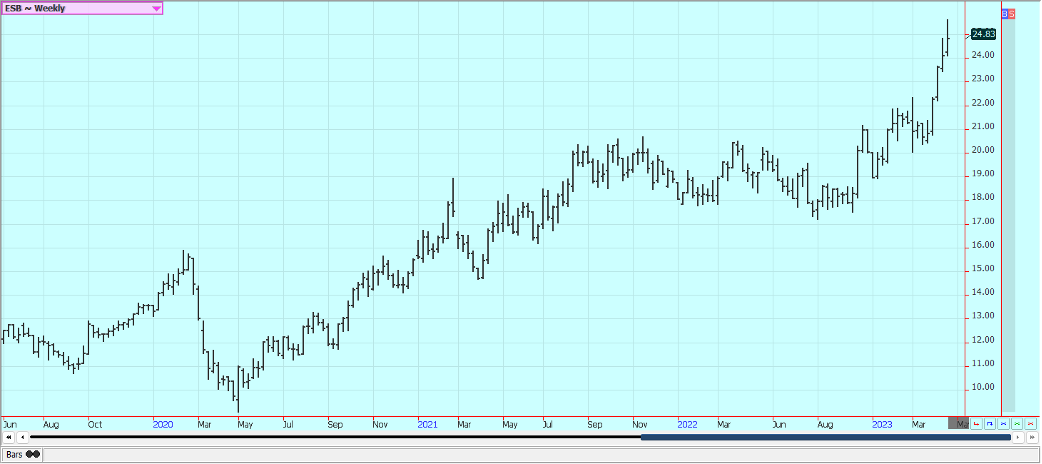Click the blue arrow icon beside time axis
The height and width of the screenshot is (464, 1042).
coord(990,425)
